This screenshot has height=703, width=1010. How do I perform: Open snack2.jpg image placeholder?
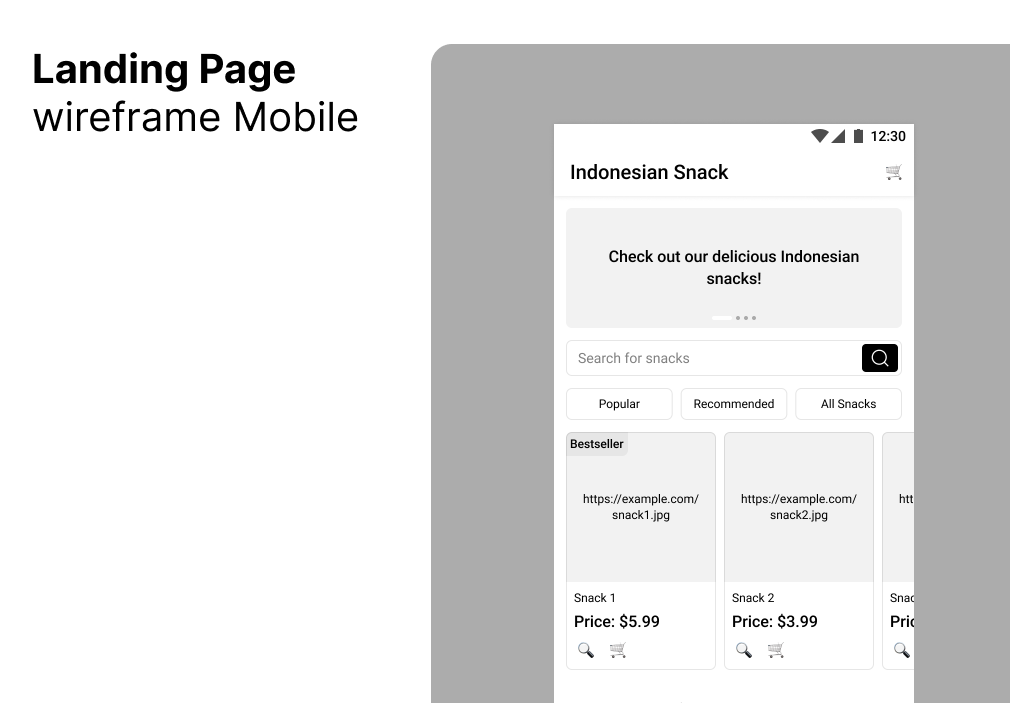[799, 507]
